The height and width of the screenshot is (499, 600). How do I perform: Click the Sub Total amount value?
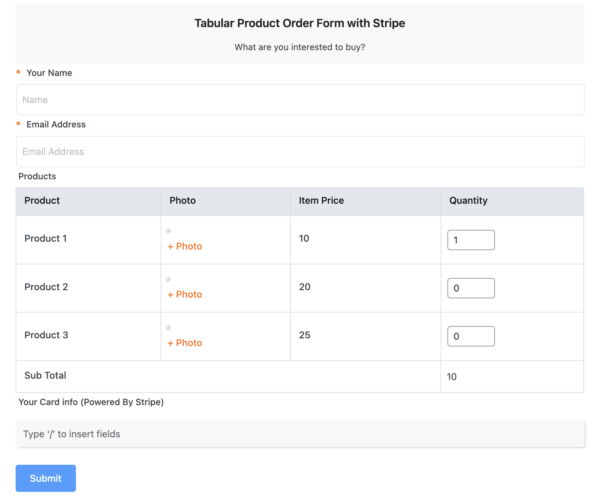[452, 377]
